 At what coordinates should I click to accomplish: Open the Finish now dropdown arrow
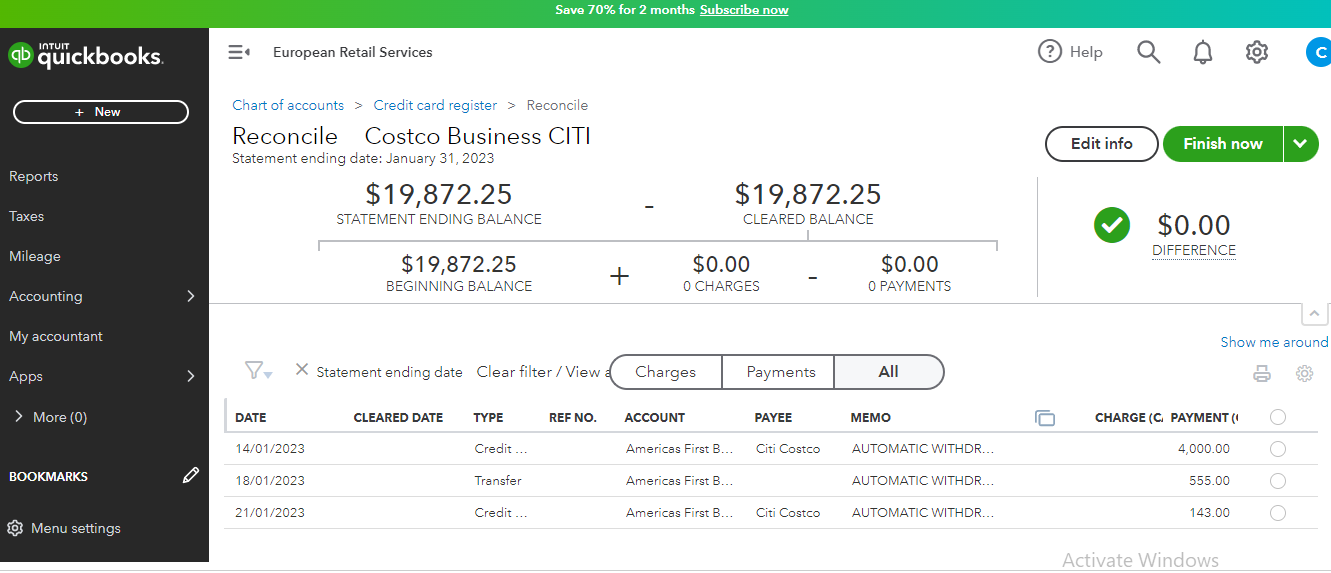click(1300, 144)
